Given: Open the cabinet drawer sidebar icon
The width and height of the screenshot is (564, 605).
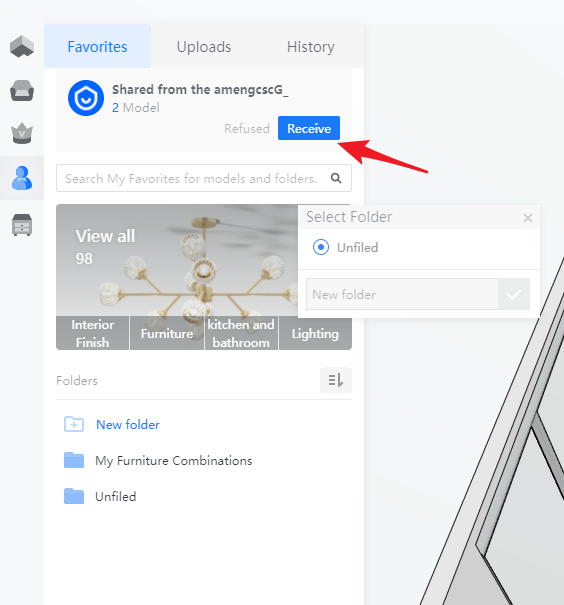Looking at the screenshot, I should pyautogui.click(x=22, y=225).
